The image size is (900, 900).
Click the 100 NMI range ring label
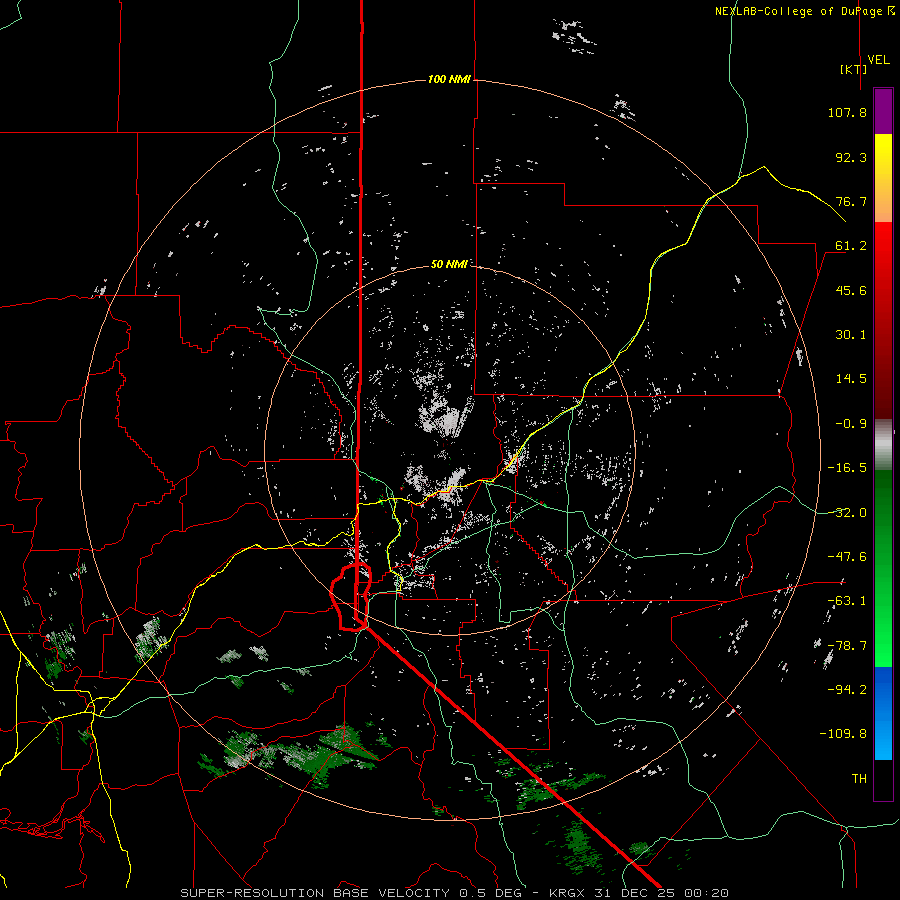tap(449, 79)
